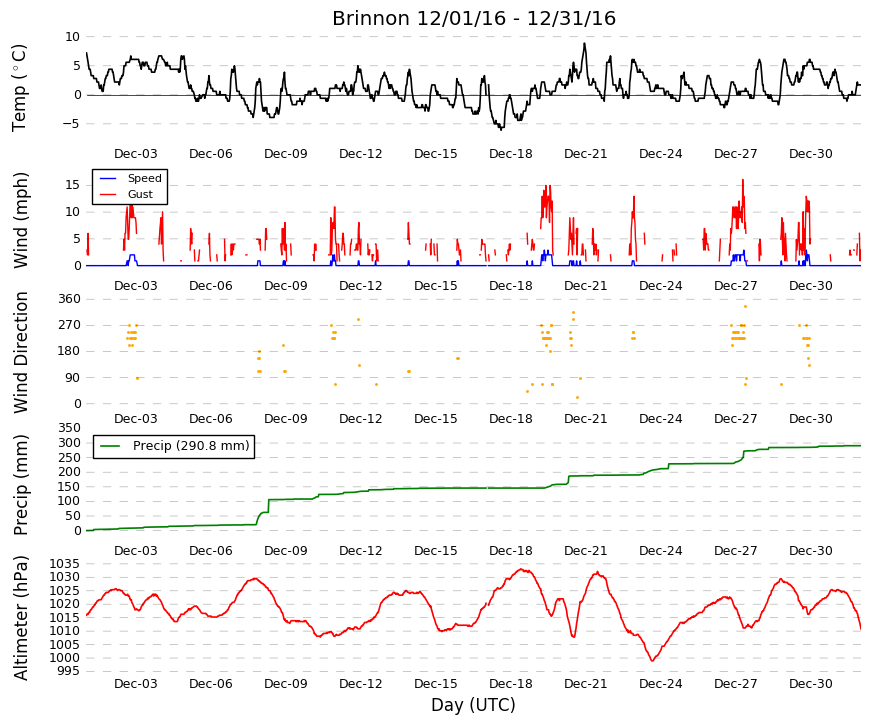Click the Dec-21 tick under temperature plot

click(x=585, y=154)
